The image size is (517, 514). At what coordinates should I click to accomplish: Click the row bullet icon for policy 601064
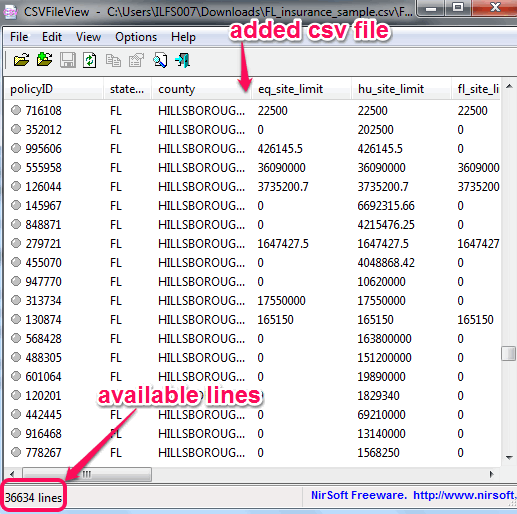[16, 376]
